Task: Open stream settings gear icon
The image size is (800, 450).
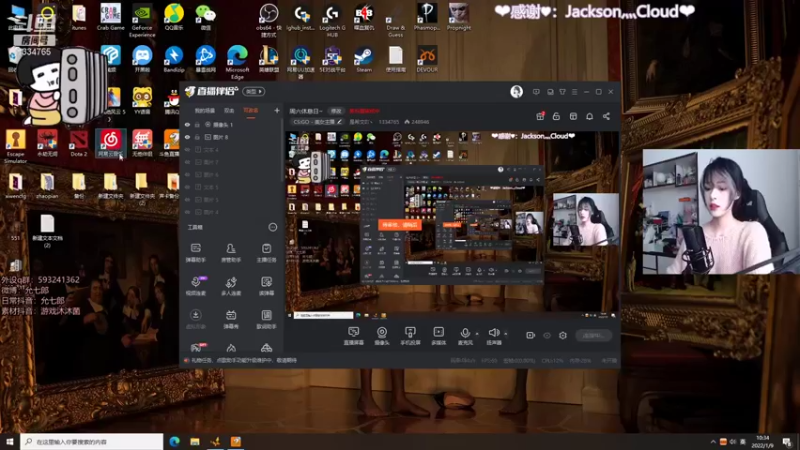Action: click(563, 335)
